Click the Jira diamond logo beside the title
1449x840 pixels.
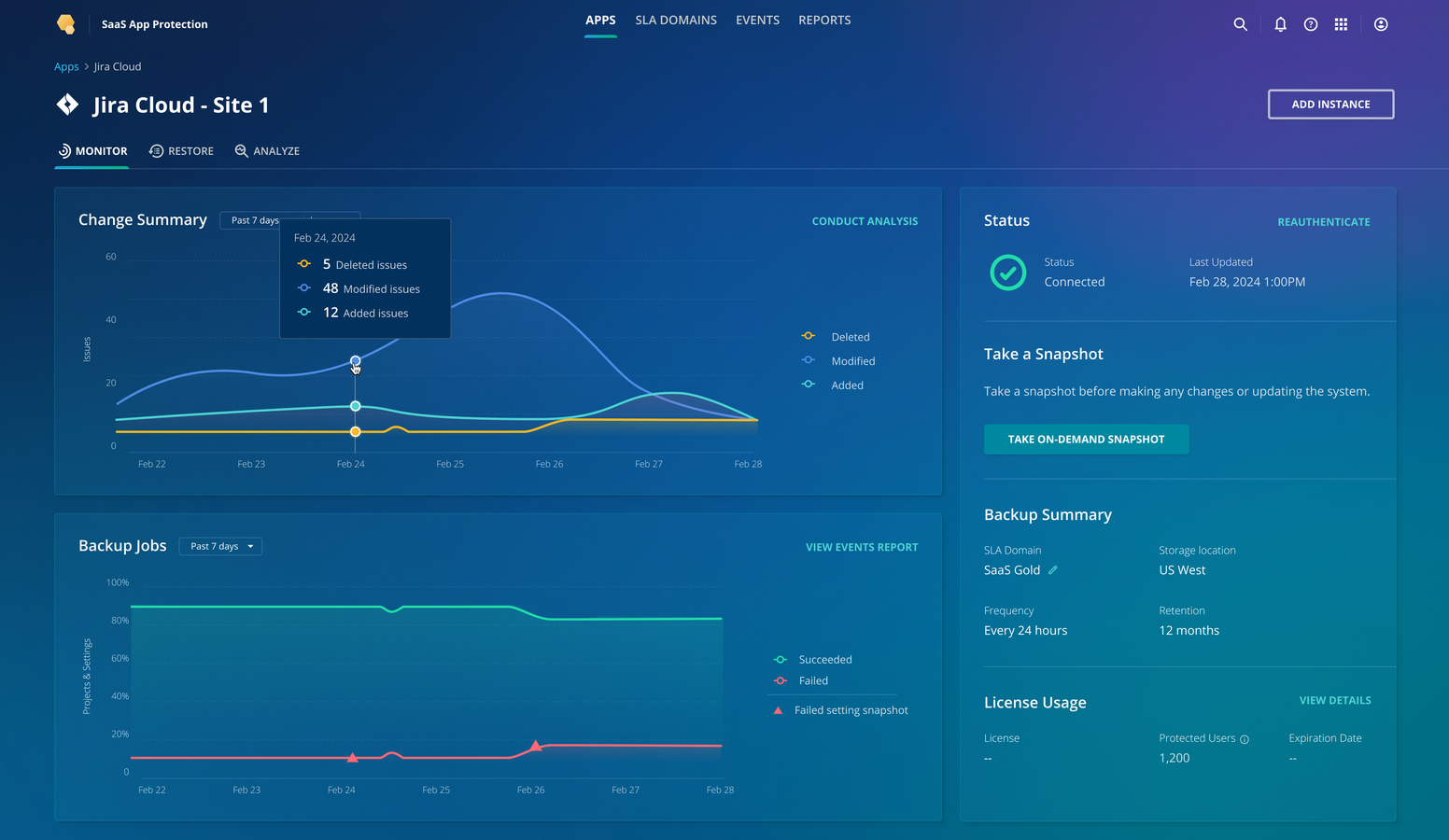(x=67, y=105)
